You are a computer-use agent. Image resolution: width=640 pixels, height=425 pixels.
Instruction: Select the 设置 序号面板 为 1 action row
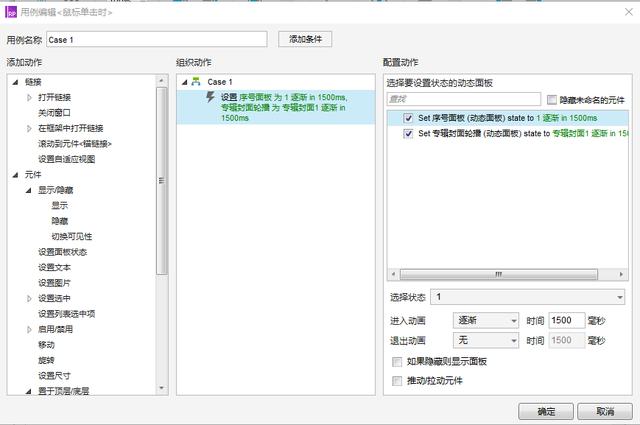point(276,107)
